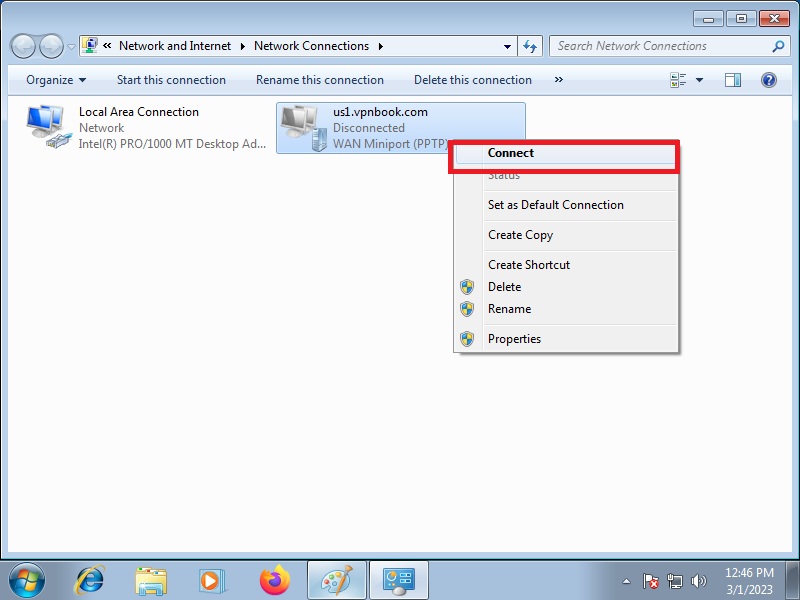
Task: Select Create Shortcut in context menu
Action: coord(529,265)
